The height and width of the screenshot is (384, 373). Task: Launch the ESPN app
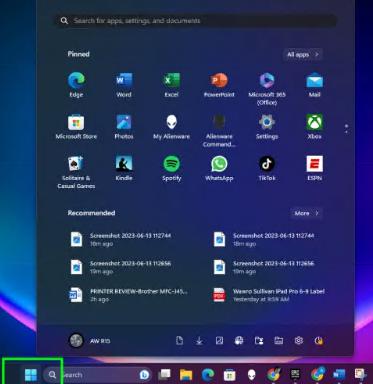tap(314, 168)
